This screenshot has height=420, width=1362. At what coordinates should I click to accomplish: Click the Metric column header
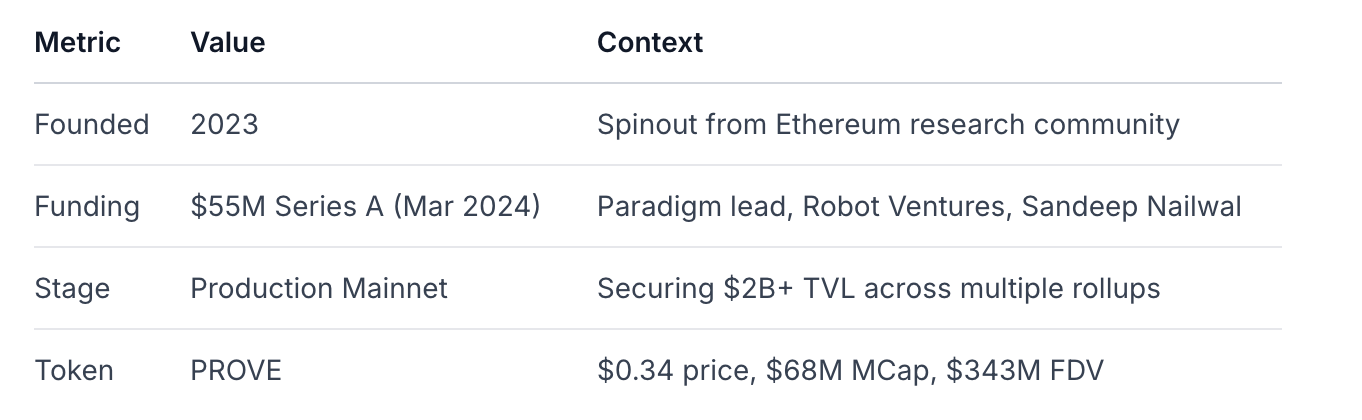pyautogui.click(x=77, y=42)
